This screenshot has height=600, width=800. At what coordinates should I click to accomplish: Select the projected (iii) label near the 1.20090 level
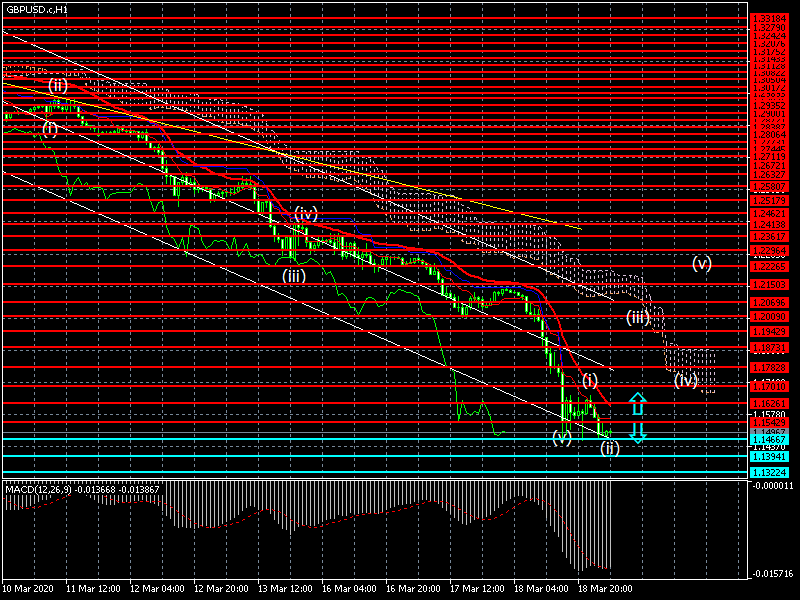[x=638, y=317]
